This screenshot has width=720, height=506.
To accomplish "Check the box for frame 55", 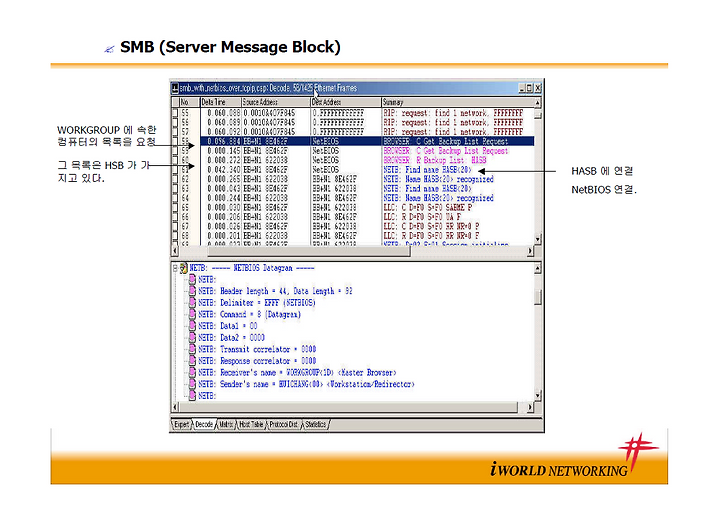I will click(175, 113).
